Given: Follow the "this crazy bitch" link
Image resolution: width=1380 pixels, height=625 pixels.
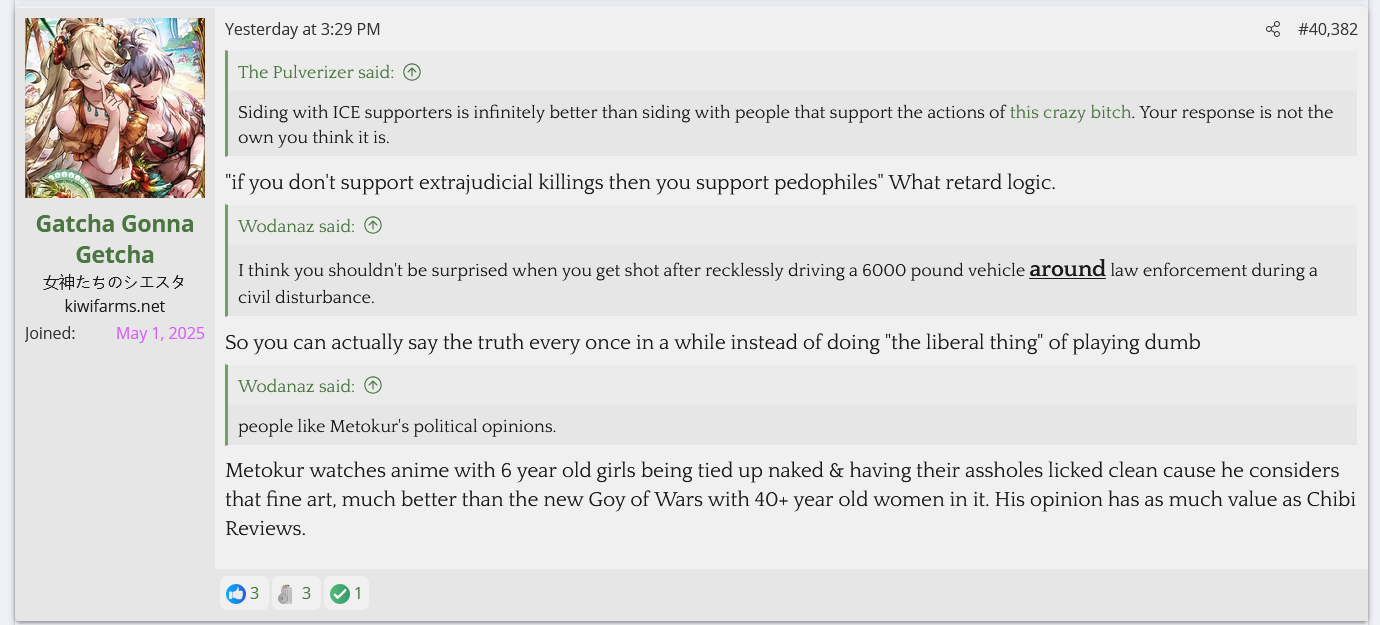Looking at the screenshot, I should tap(1070, 112).
